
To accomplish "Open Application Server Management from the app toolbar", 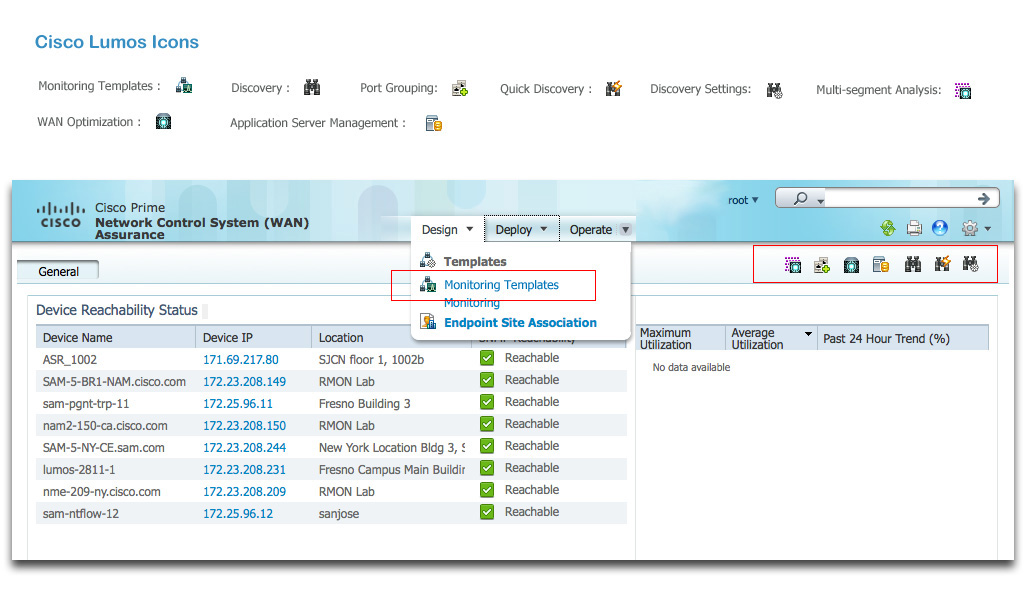I will coord(881,265).
